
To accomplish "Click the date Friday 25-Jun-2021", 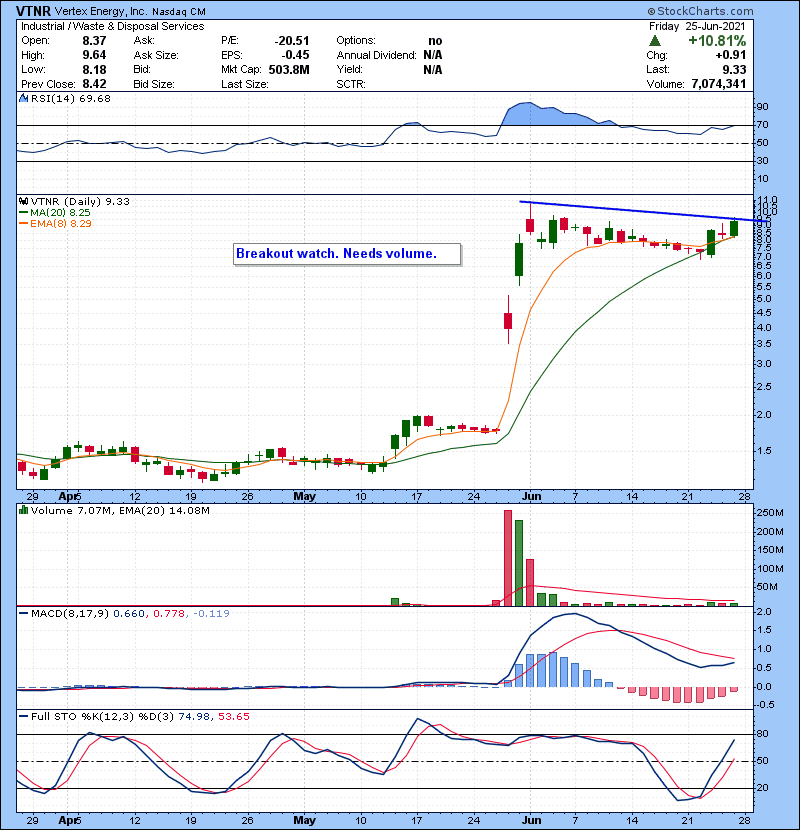I will 697,26.
